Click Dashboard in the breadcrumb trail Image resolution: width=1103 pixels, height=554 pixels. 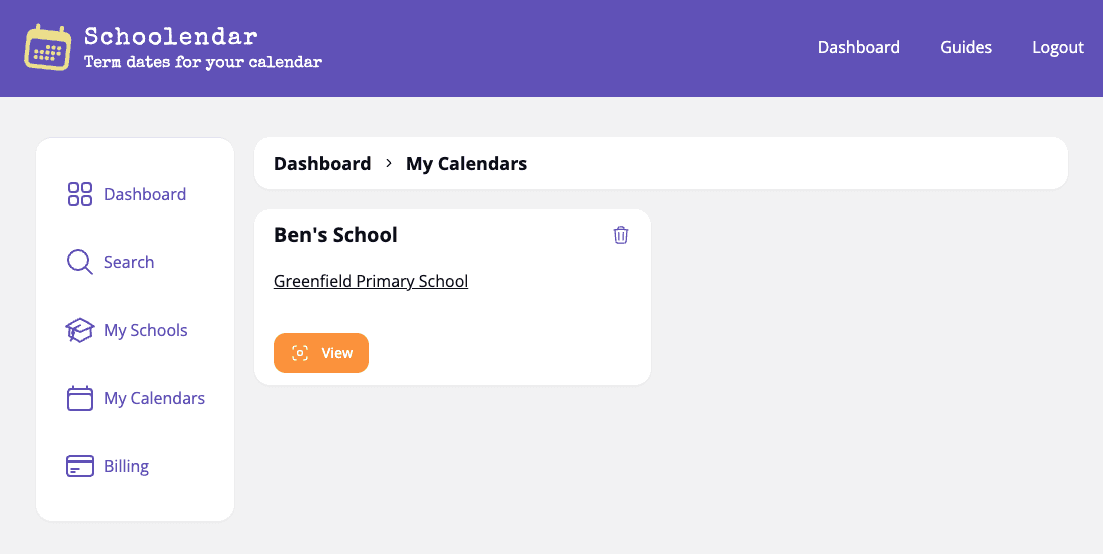pyautogui.click(x=322, y=163)
